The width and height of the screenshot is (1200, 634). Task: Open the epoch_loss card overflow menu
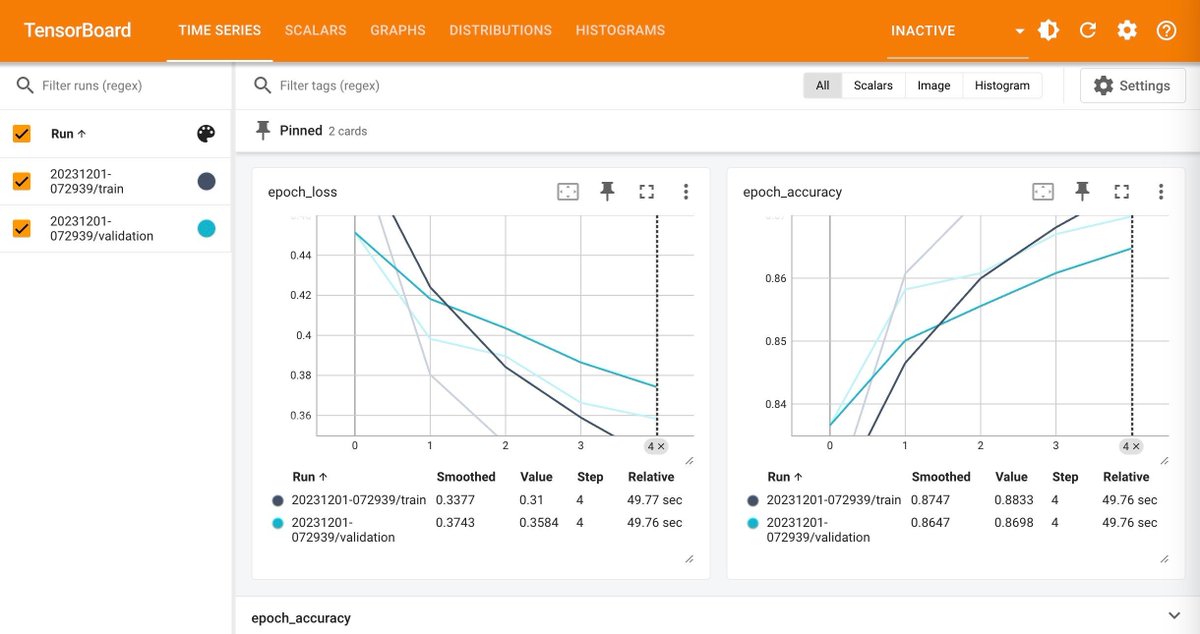pyautogui.click(x=686, y=191)
